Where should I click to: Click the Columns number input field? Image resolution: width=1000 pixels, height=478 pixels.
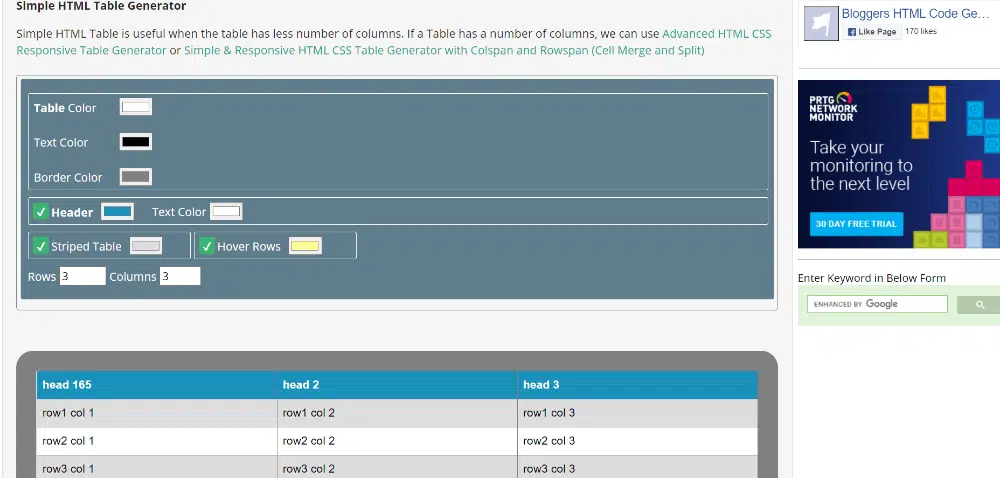click(180, 276)
